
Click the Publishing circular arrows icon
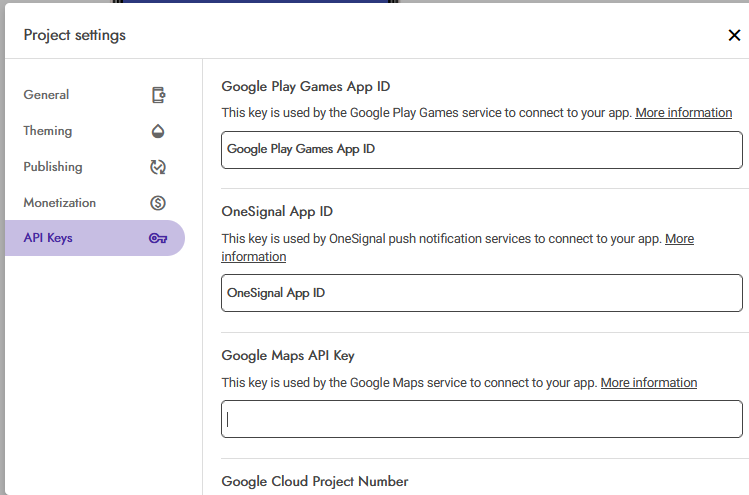[x=158, y=167]
